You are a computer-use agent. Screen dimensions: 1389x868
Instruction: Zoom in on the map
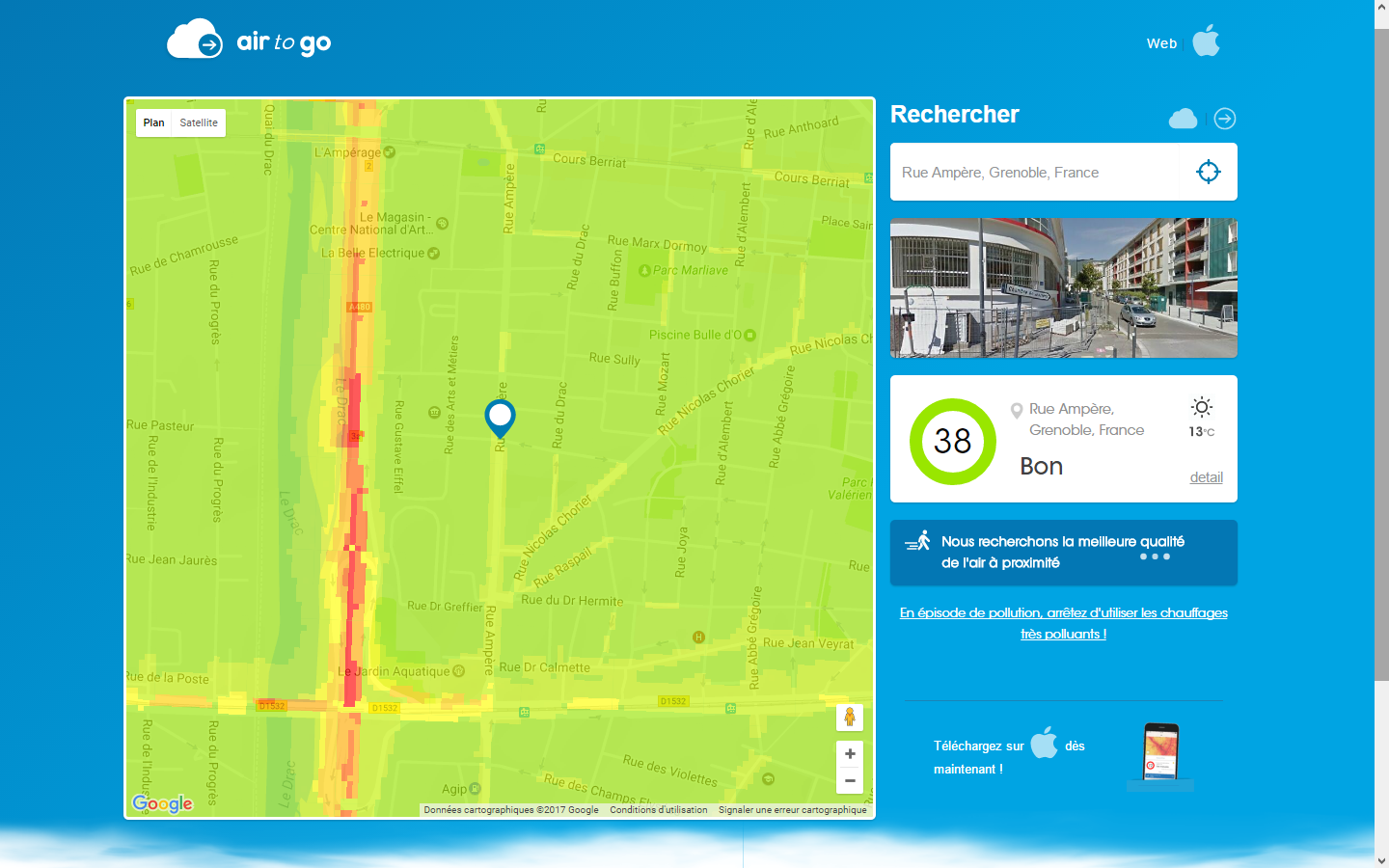point(850,754)
